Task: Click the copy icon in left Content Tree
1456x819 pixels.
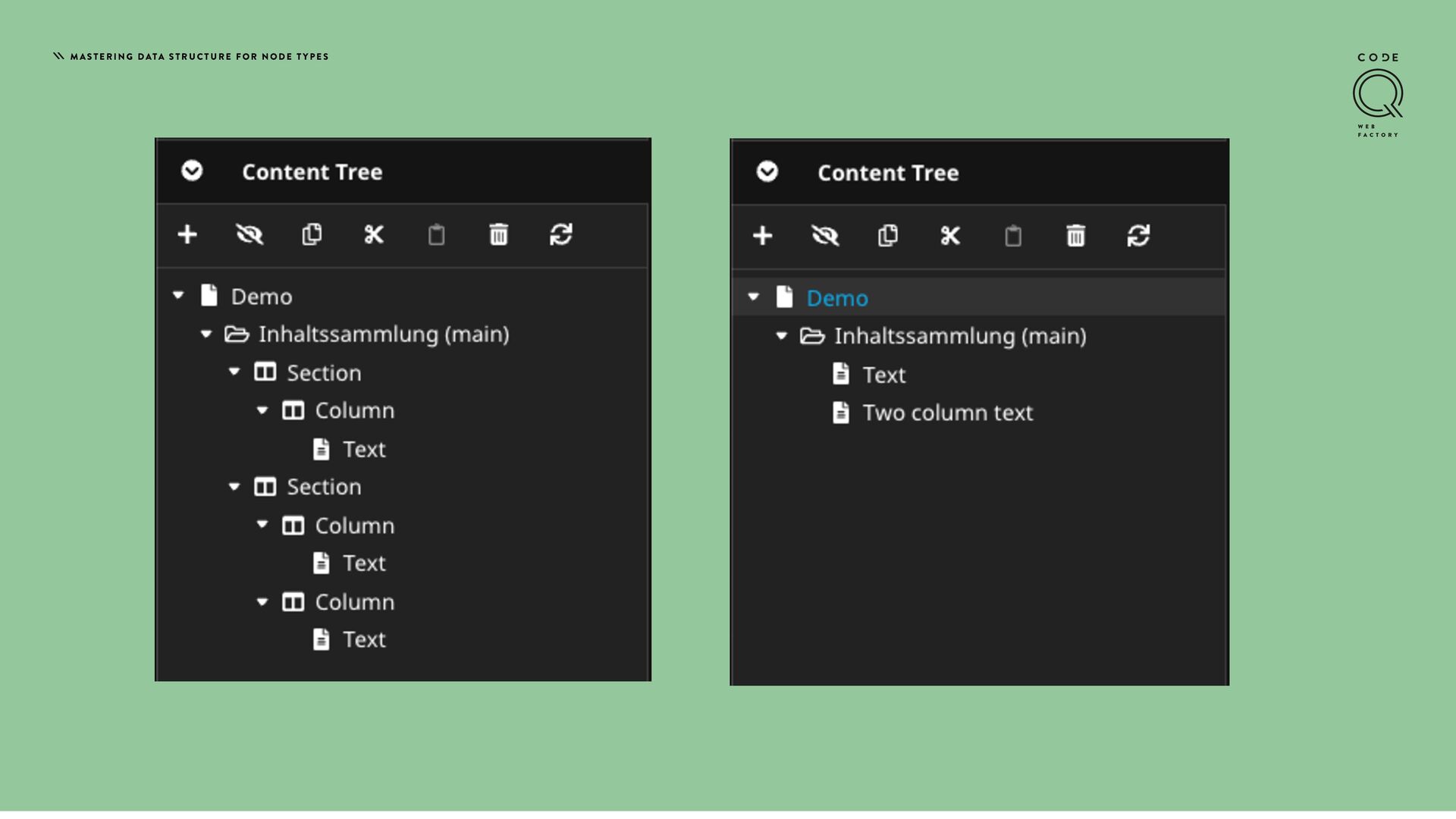Action: 312,234
